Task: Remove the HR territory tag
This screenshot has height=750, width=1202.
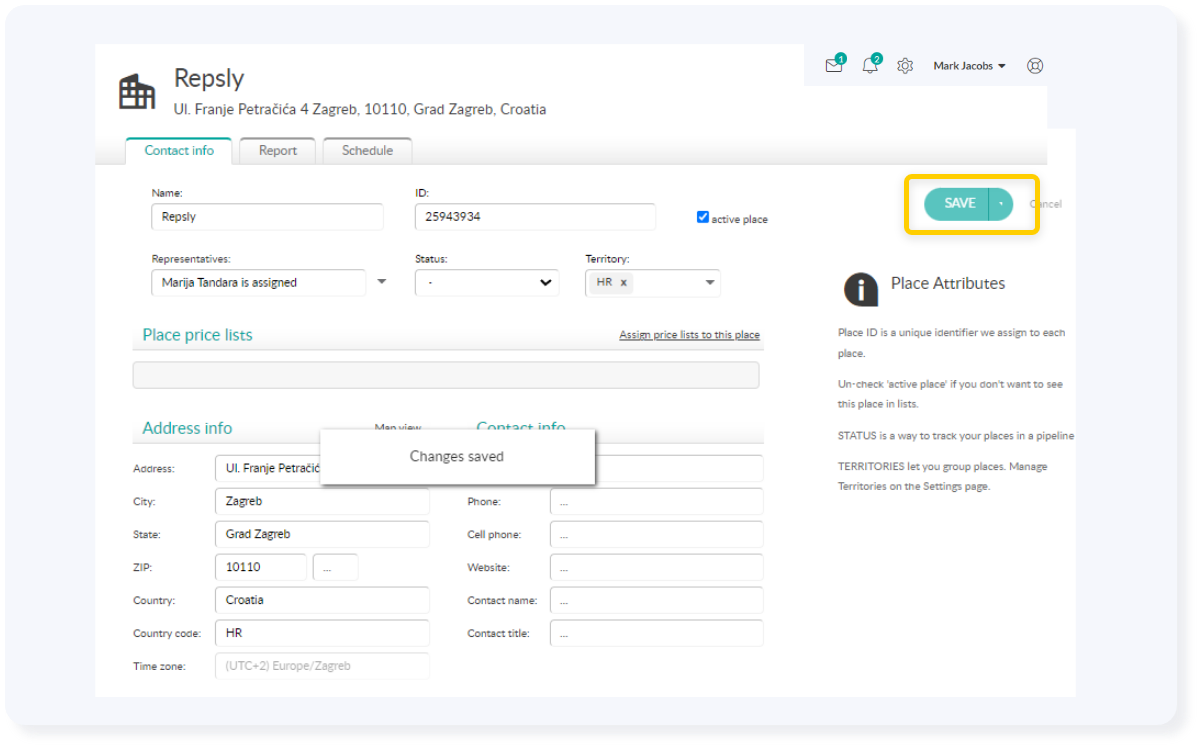Action: coord(624,283)
